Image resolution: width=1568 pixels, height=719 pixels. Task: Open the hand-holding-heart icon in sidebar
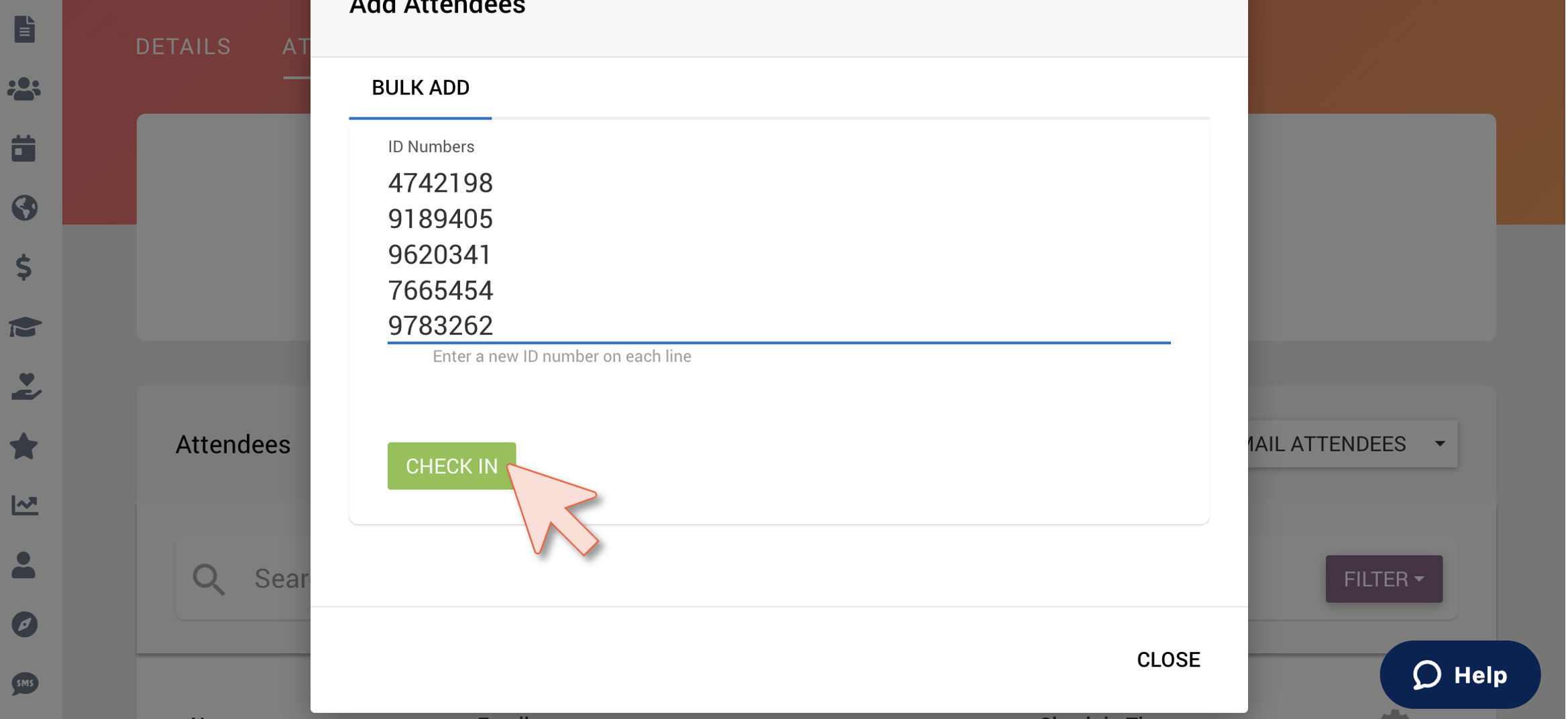coord(25,386)
